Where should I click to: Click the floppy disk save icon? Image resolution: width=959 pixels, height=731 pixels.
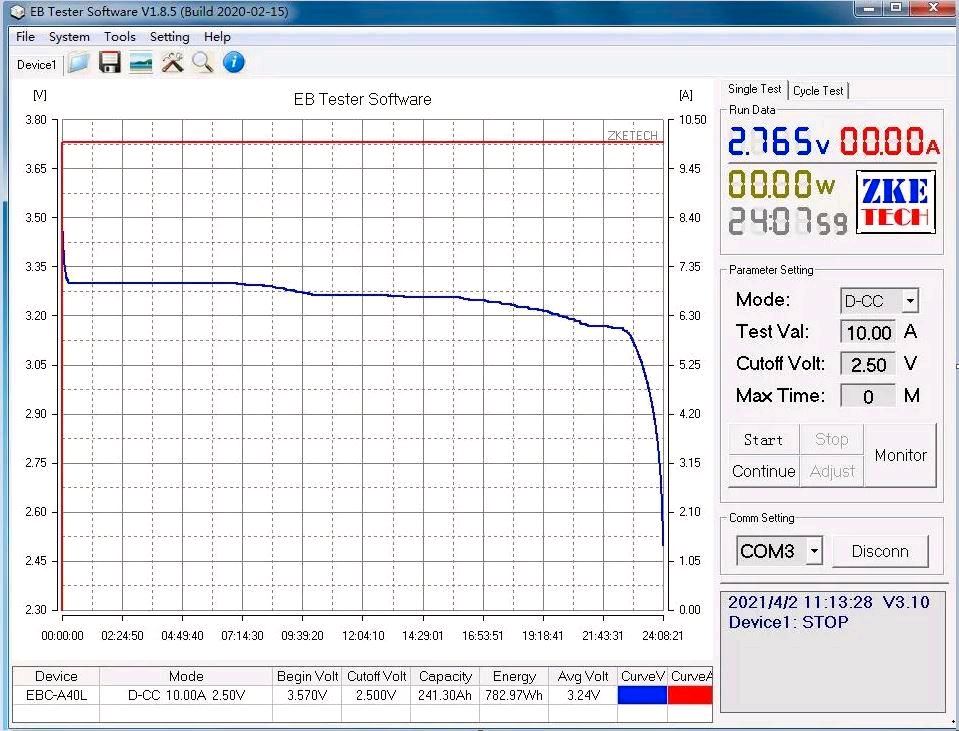coord(110,63)
